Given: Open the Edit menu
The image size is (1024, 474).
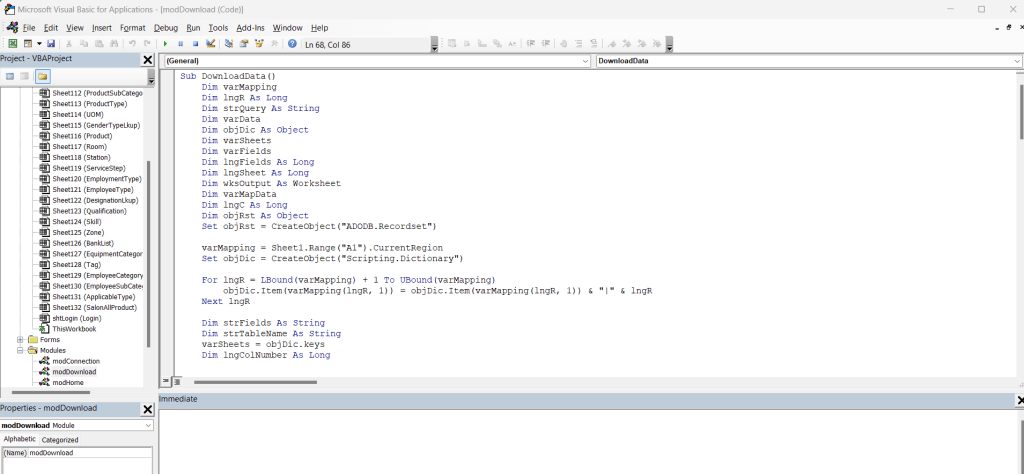Looking at the screenshot, I should pos(51,28).
